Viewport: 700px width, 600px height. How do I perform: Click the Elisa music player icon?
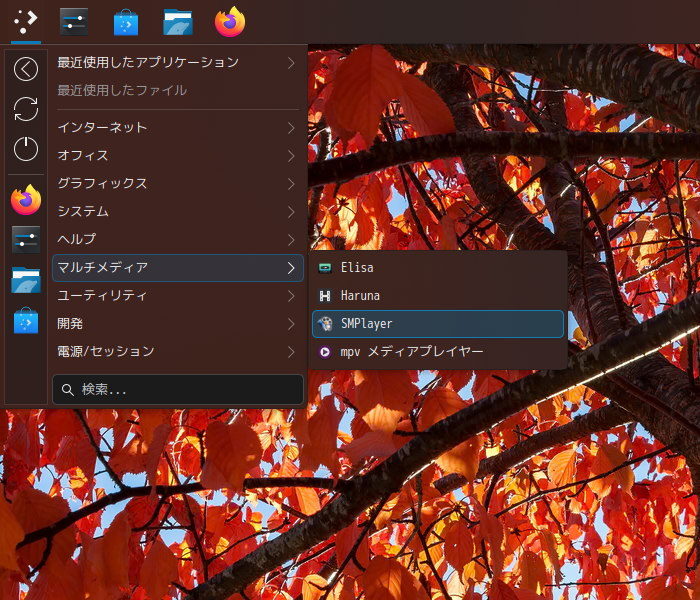point(325,268)
